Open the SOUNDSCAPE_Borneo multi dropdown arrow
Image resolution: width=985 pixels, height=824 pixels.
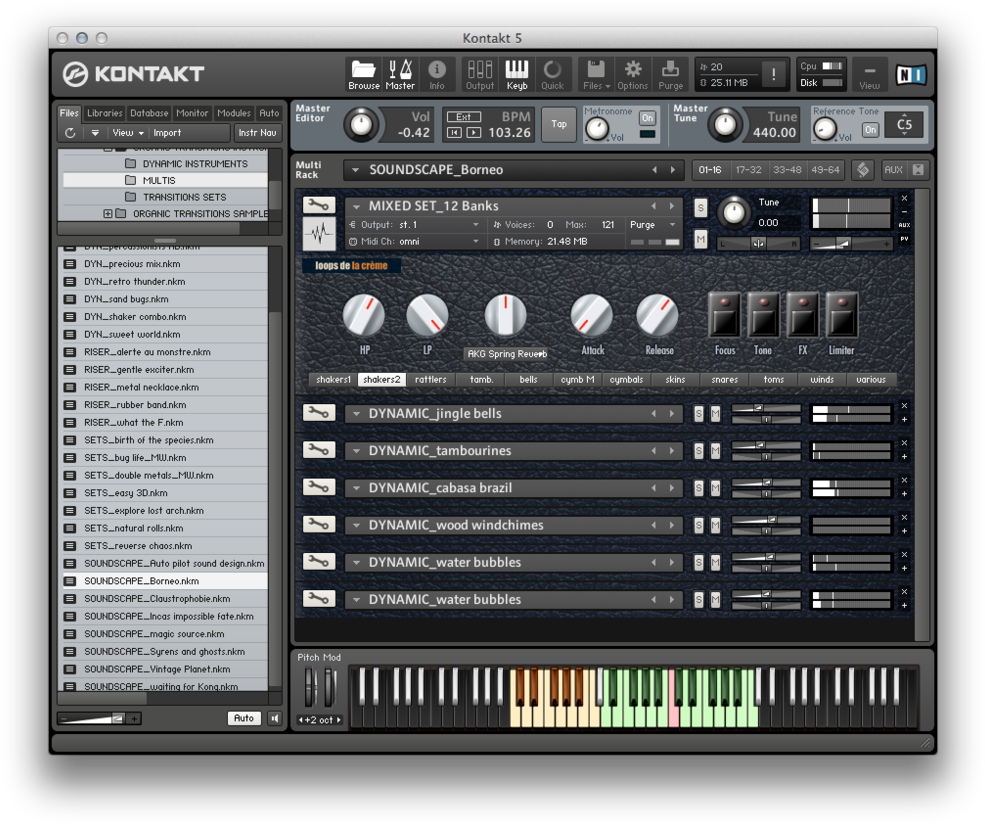click(356, 170)
